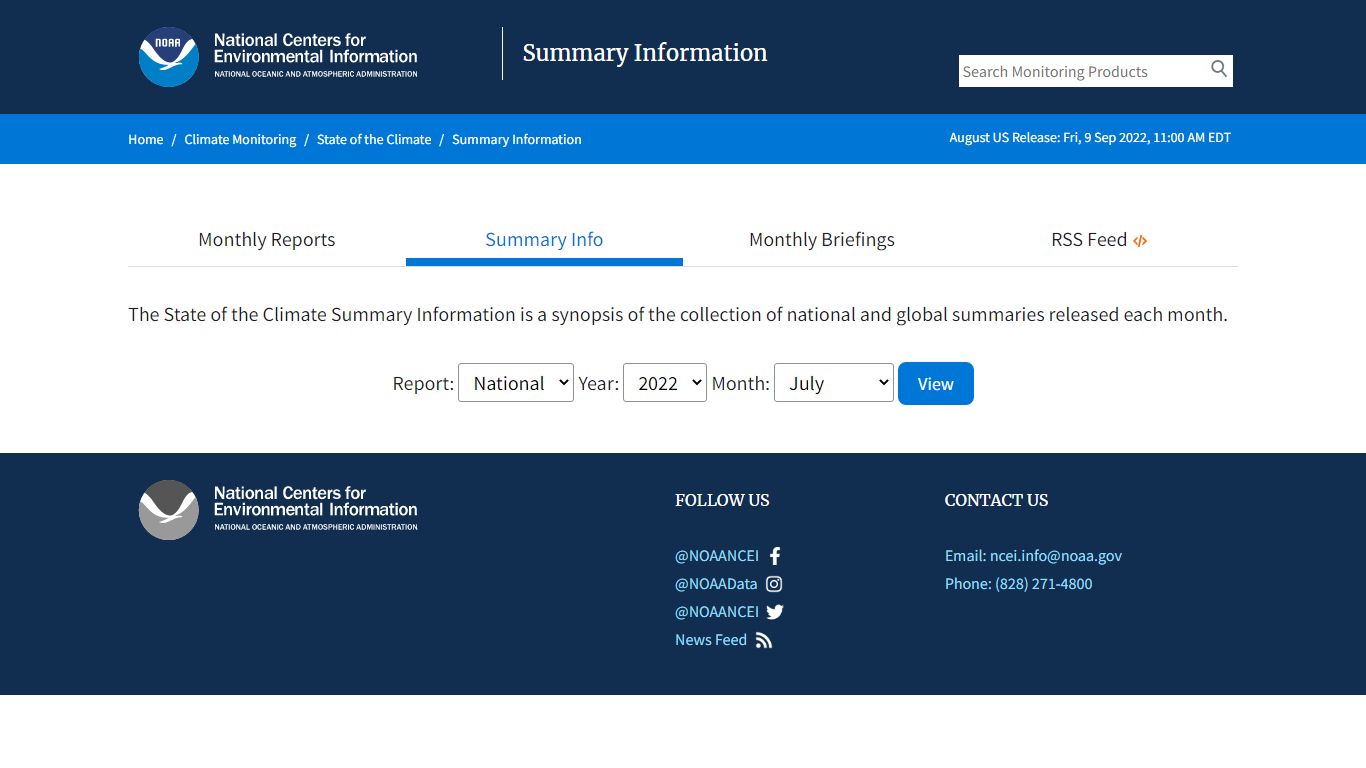Select the Summary Info tab
The image size is (1366, 768).
544,240
